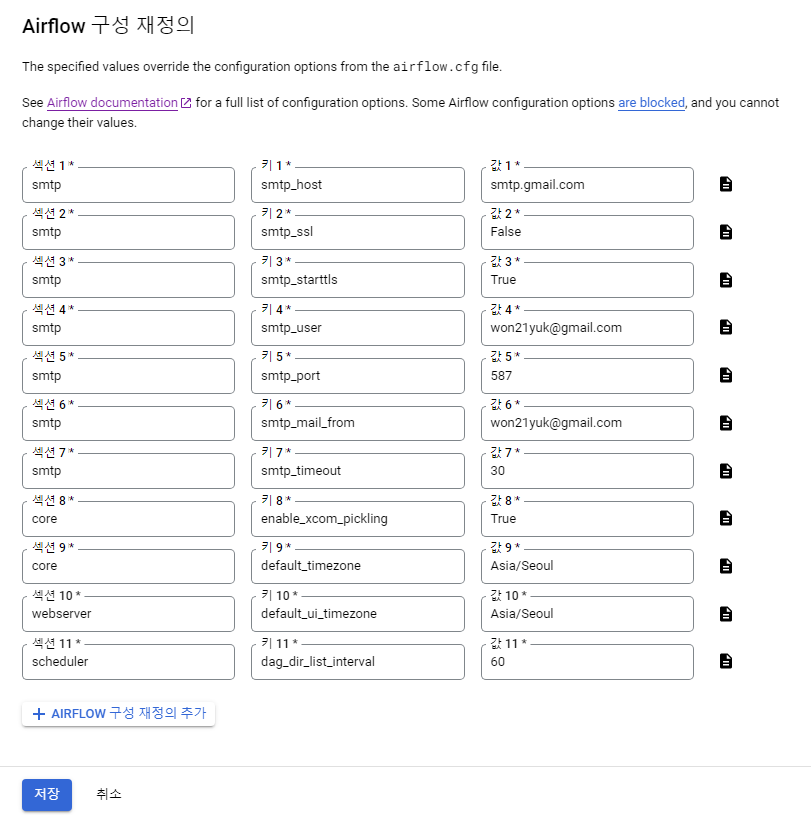The image size is (811, 815).
Task: Click the document icon for dag_dir_list_interval row
Action: click(725, 661)
